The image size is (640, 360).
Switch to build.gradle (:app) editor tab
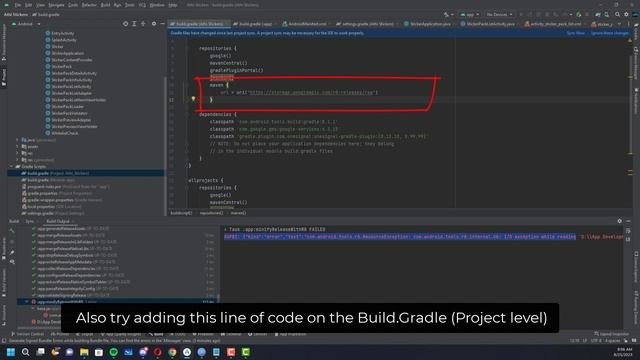[253, 24]
